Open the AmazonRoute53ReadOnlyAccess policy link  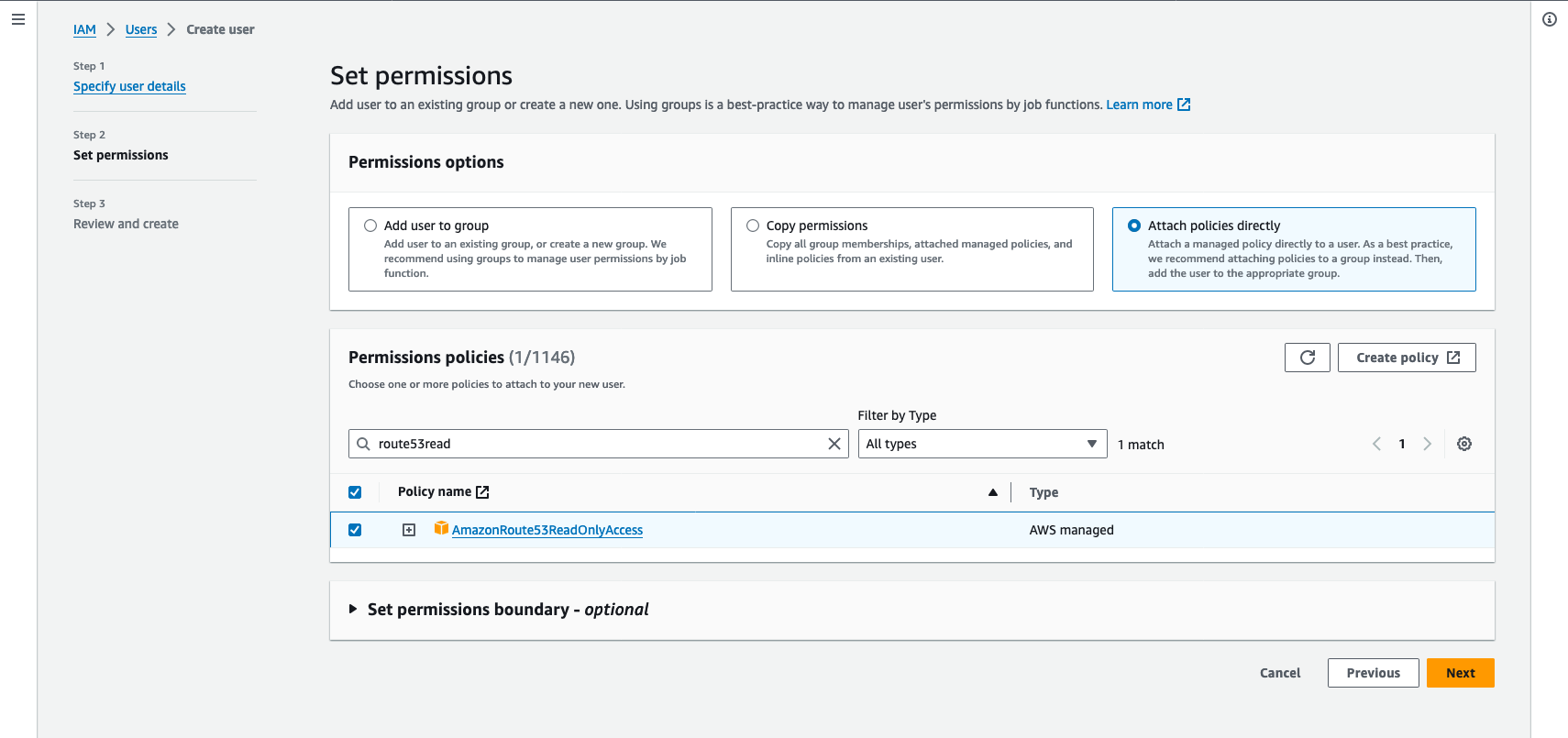coord(547,530)
